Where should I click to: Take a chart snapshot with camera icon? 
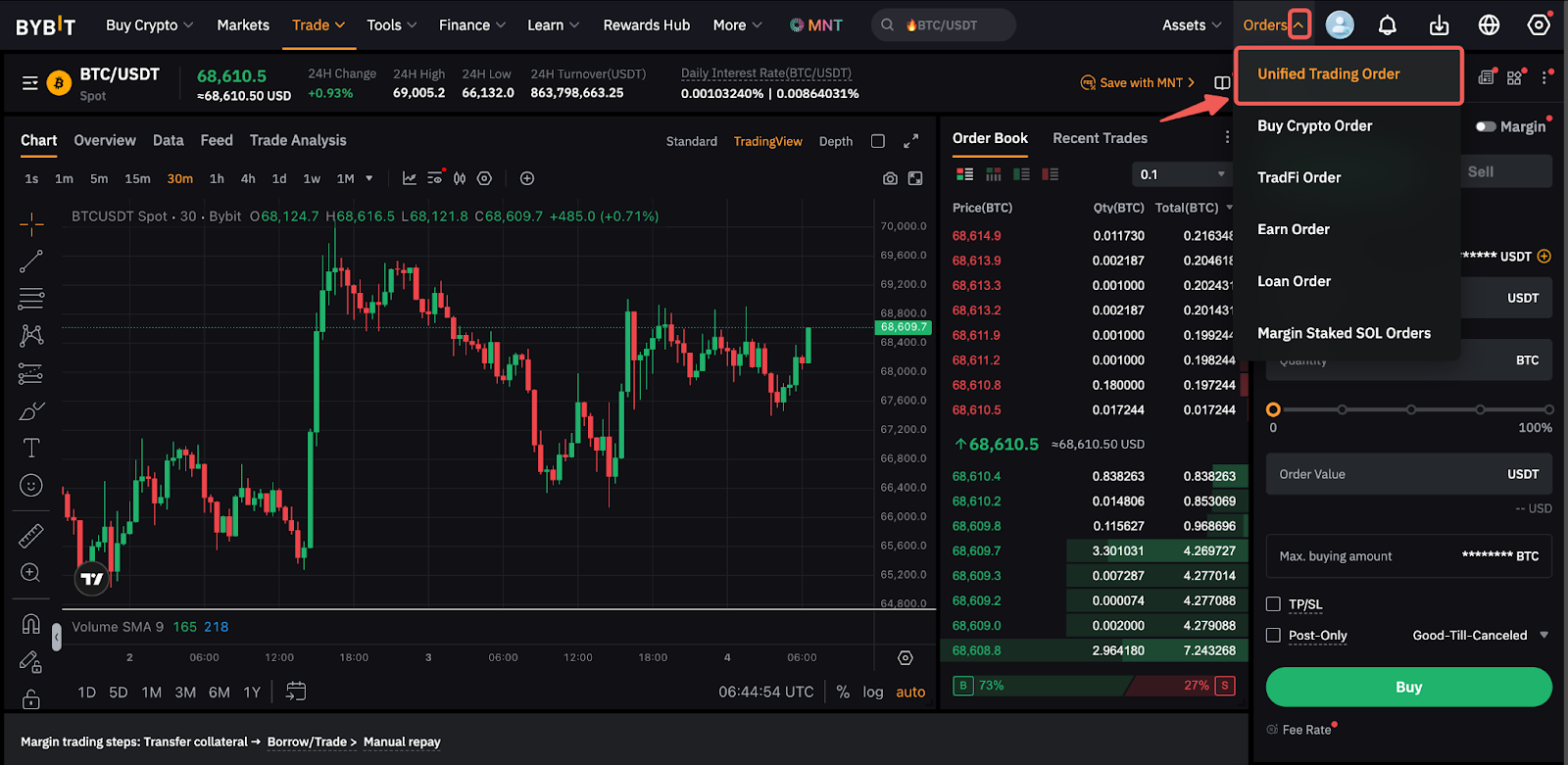click(x=890, y=178)
